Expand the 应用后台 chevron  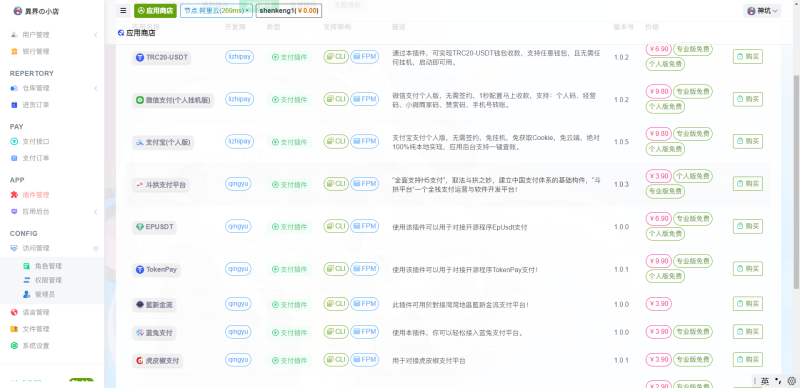coord(95,211)
